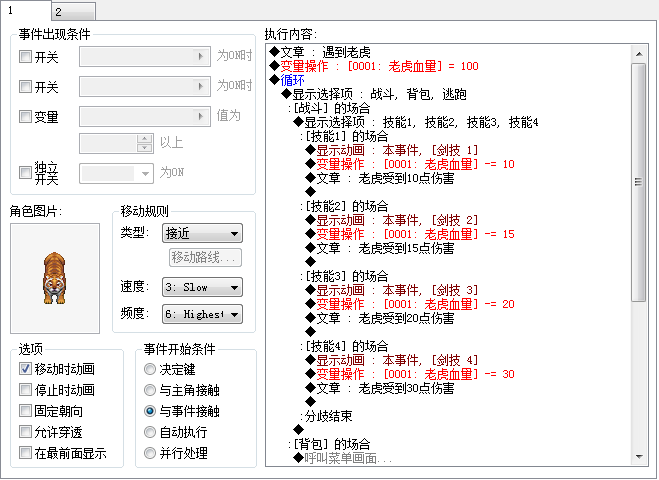The image size is (659, 480).
Task: Select 显示选择项 : 战斗, 背包, 逃跑 line
Action: 374,94
